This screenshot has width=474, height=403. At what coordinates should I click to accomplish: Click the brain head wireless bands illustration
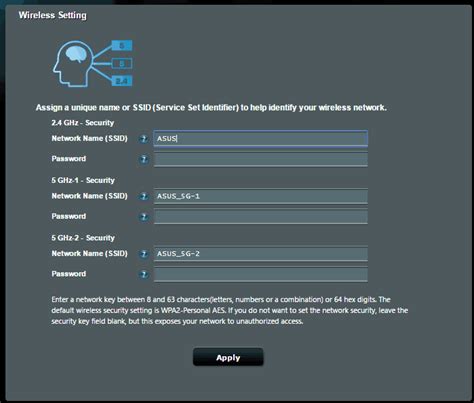point(93,63)
